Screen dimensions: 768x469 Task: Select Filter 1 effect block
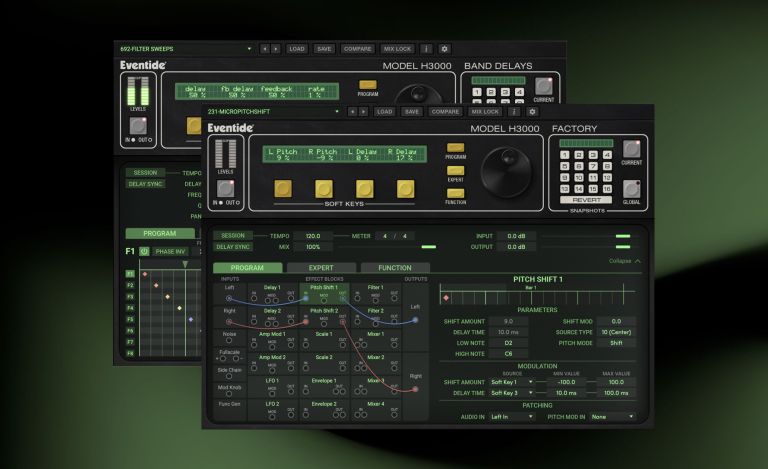point(376,293)
